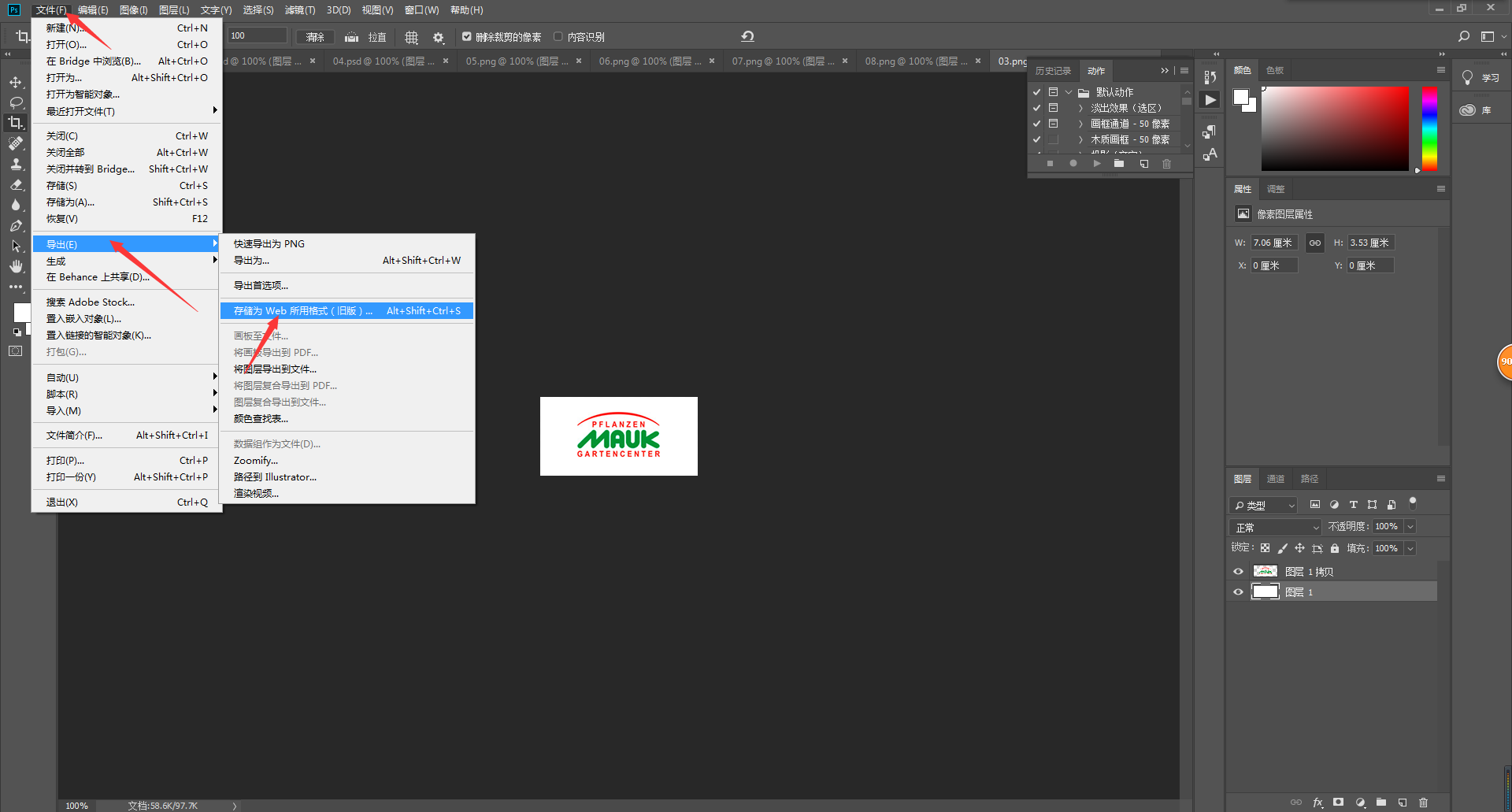Select the Spot Healing Brush tool
Image resolution: width=1512 pixels, height=812 pixels.
tap(16, 143)
